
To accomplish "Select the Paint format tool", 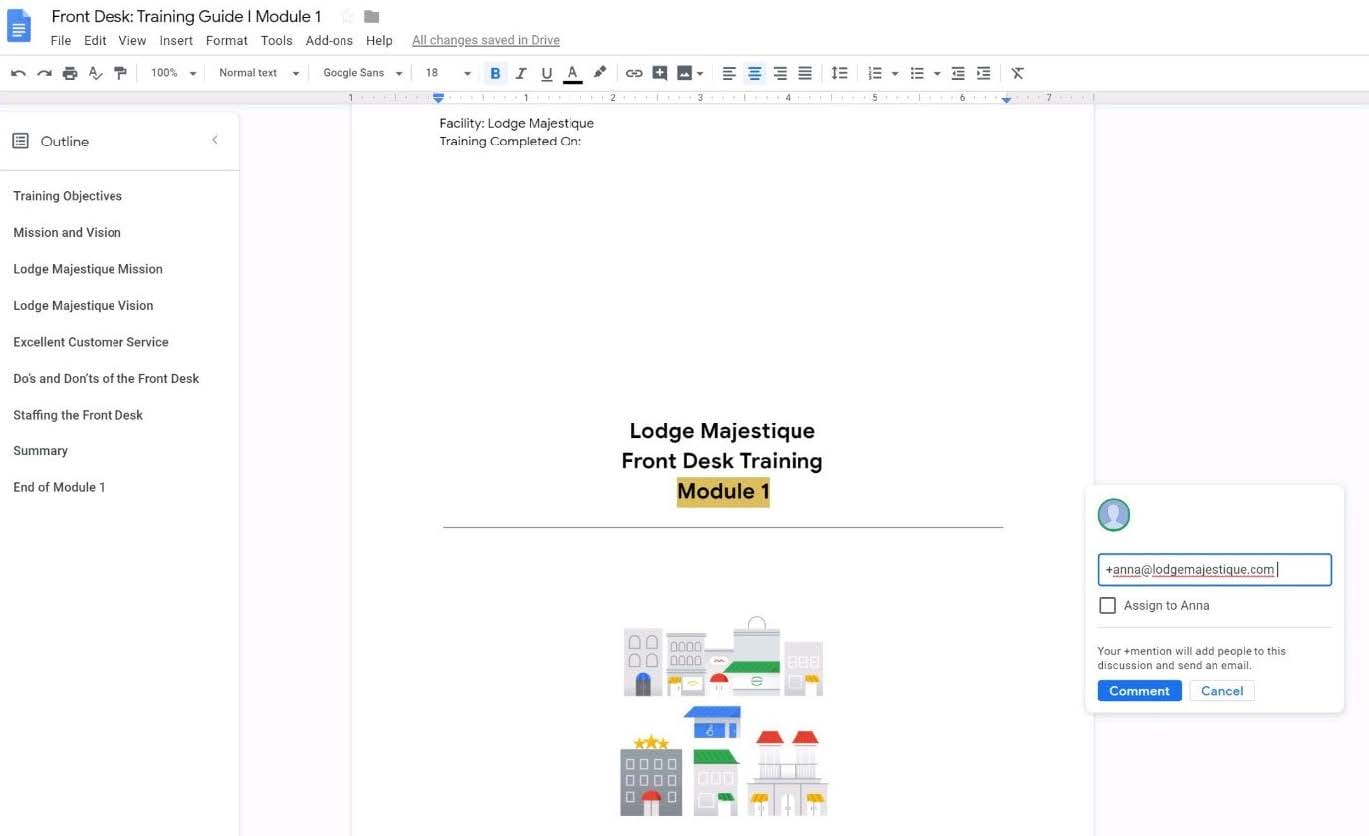I will (x=121, y=73).
